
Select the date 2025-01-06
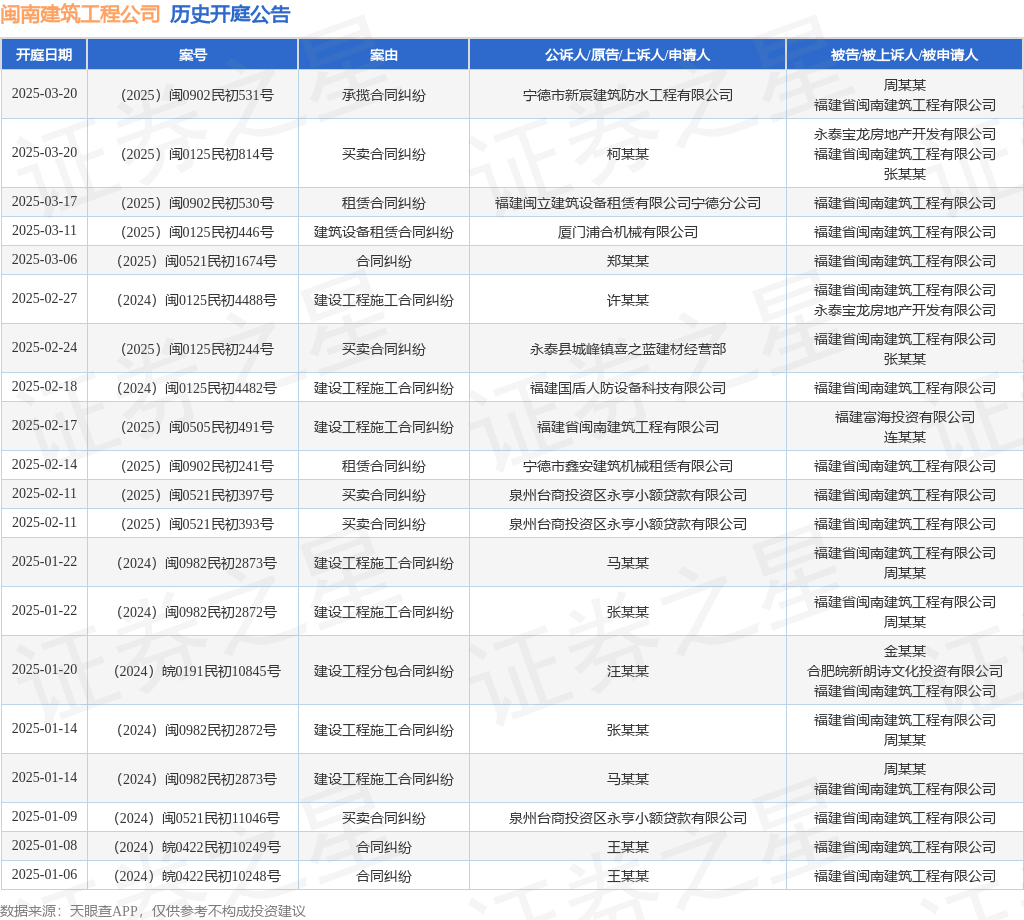pos(44,874)
